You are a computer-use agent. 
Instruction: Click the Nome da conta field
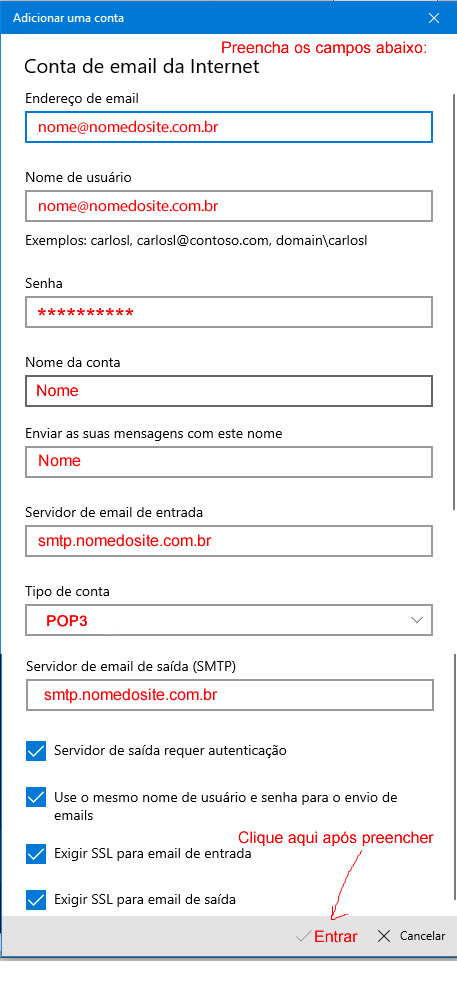pos(229,391)
